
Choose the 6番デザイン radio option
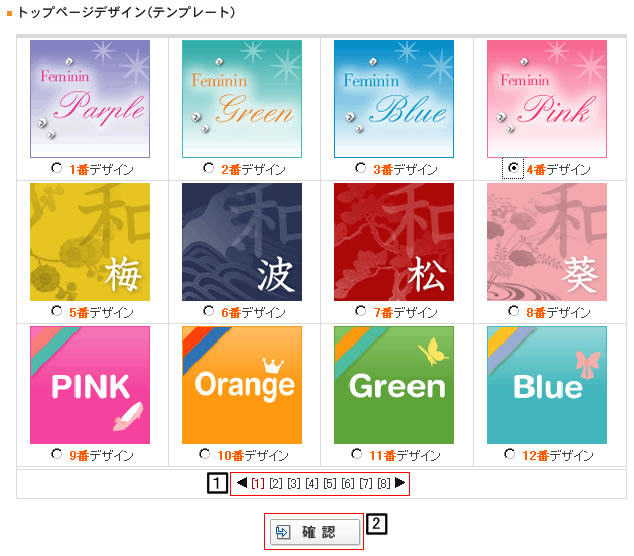[209, 311]
